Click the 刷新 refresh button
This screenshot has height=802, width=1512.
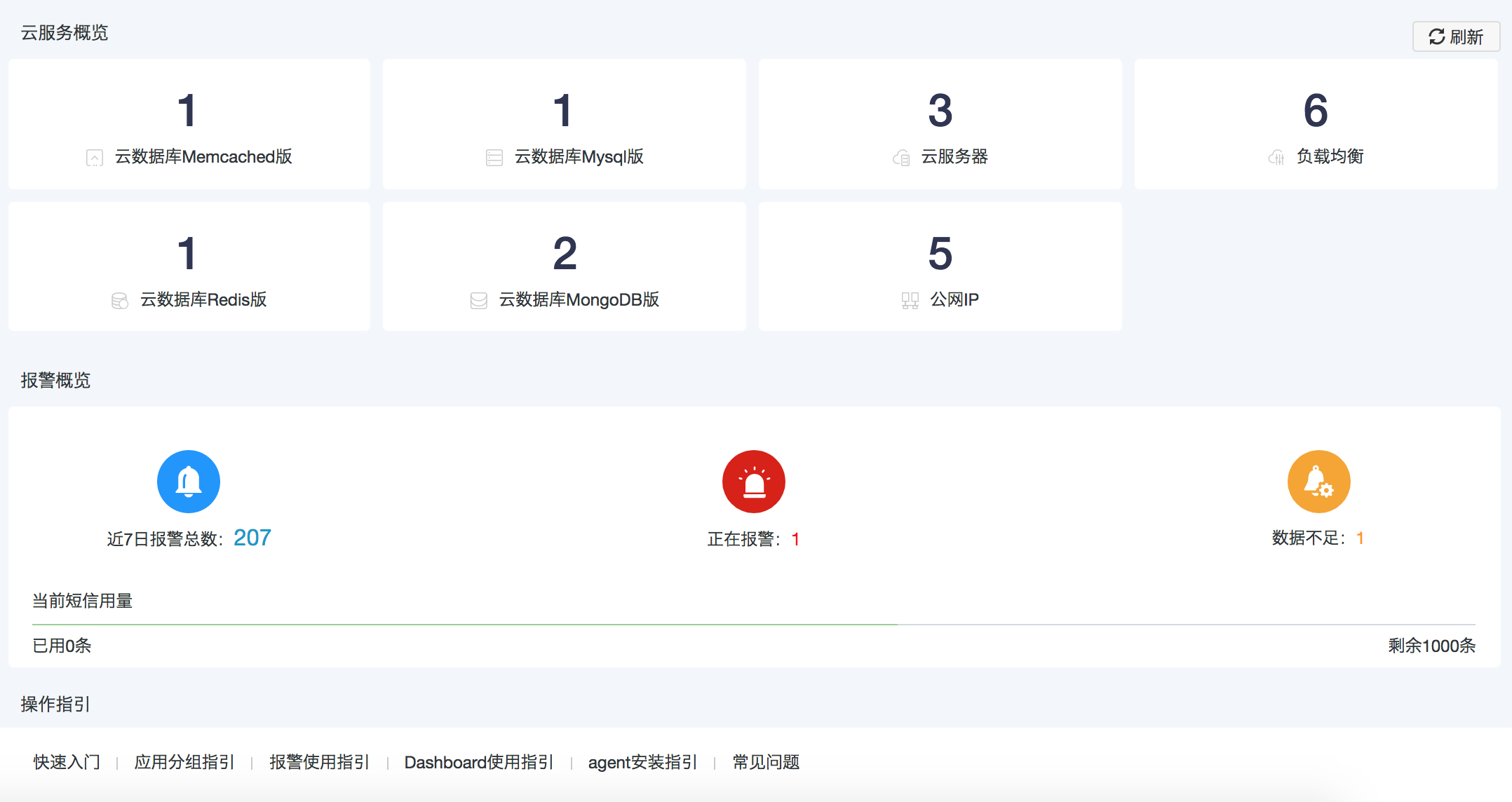[x=1456, y=36]
